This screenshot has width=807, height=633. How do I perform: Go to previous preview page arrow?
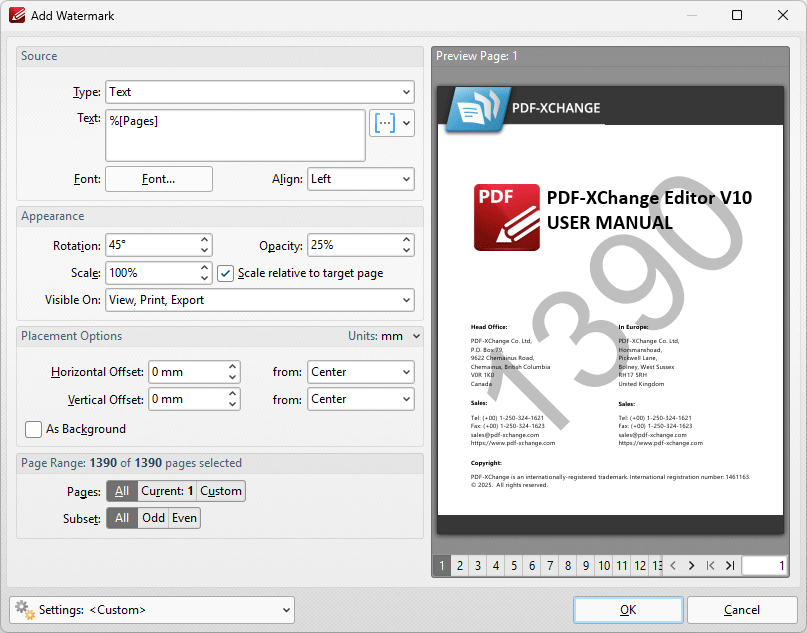click(673, 566)
